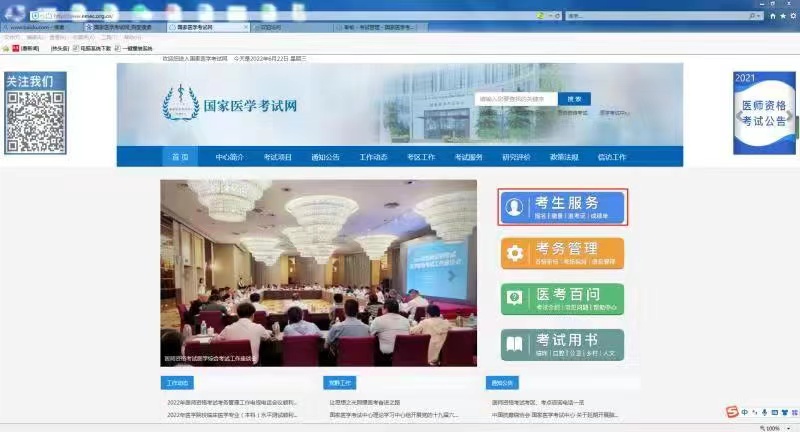This screenshot has height=432, width=800.
Task: Open 通知公告 in the navigation bar
Action: 325,157
